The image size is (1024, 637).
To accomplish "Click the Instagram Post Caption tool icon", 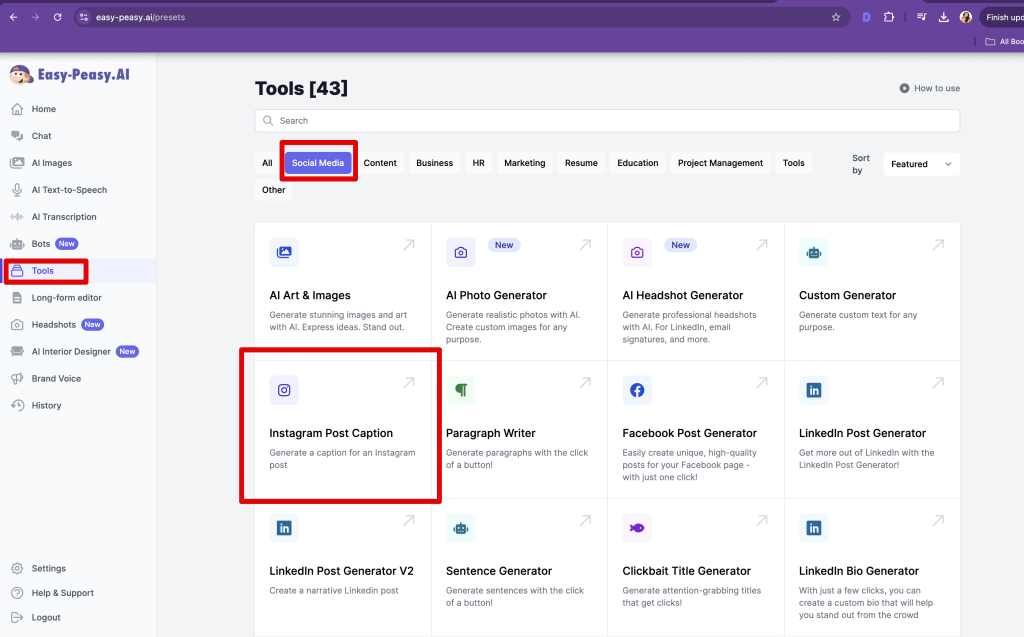I will pos(284,390).
